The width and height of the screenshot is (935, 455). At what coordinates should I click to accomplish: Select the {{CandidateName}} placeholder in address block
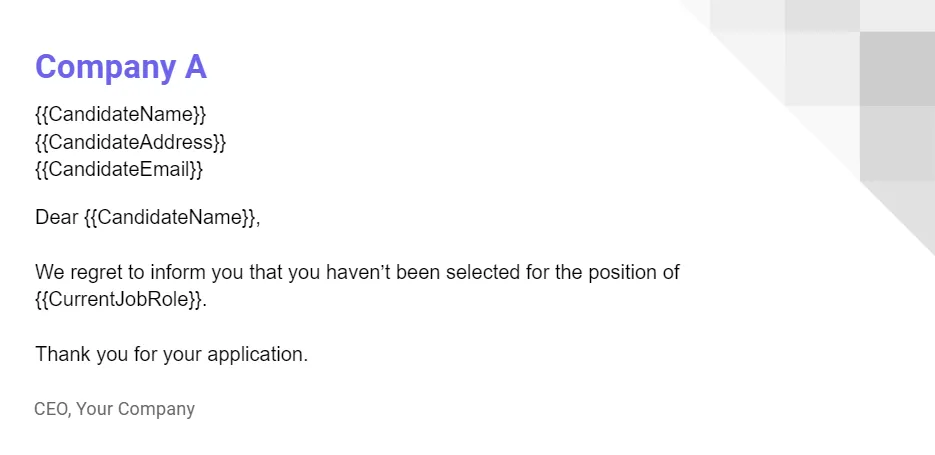121,114
